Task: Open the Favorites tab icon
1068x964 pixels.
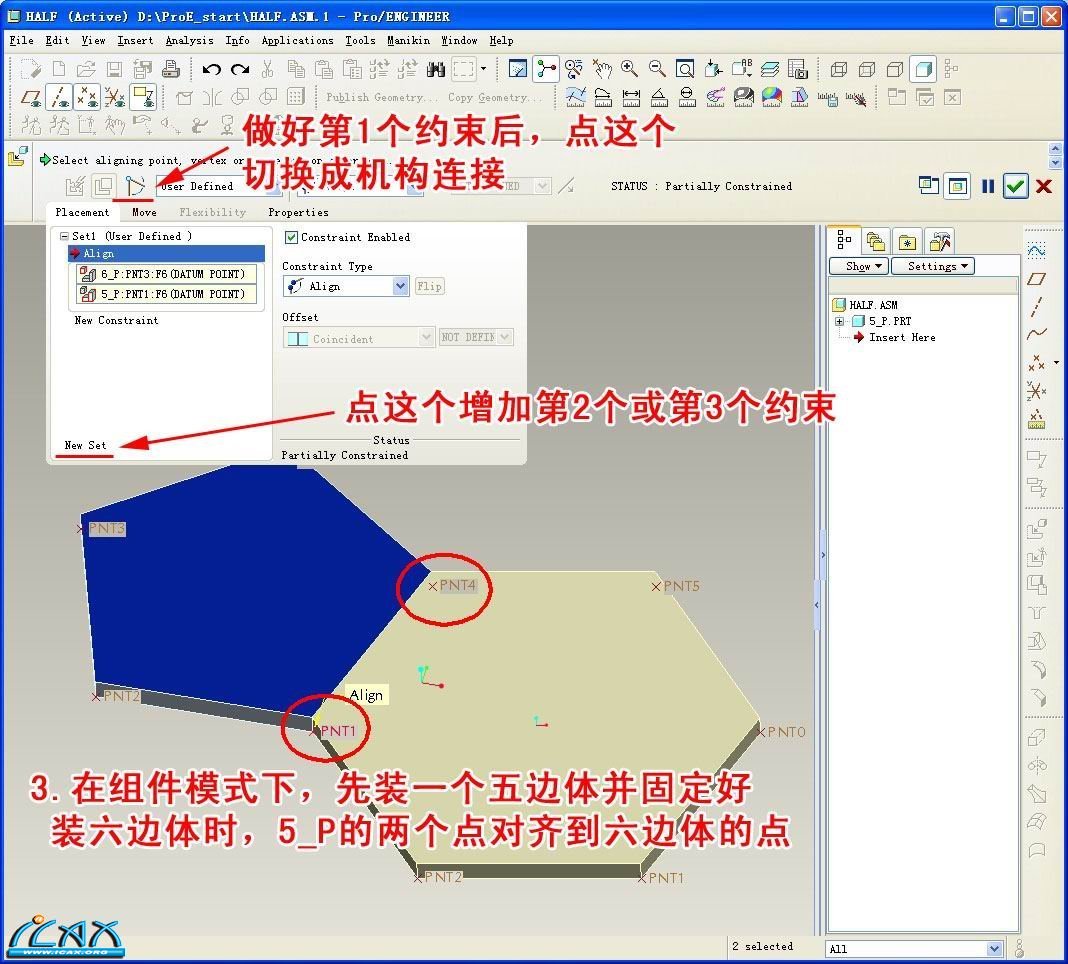Action: point(907,242)
